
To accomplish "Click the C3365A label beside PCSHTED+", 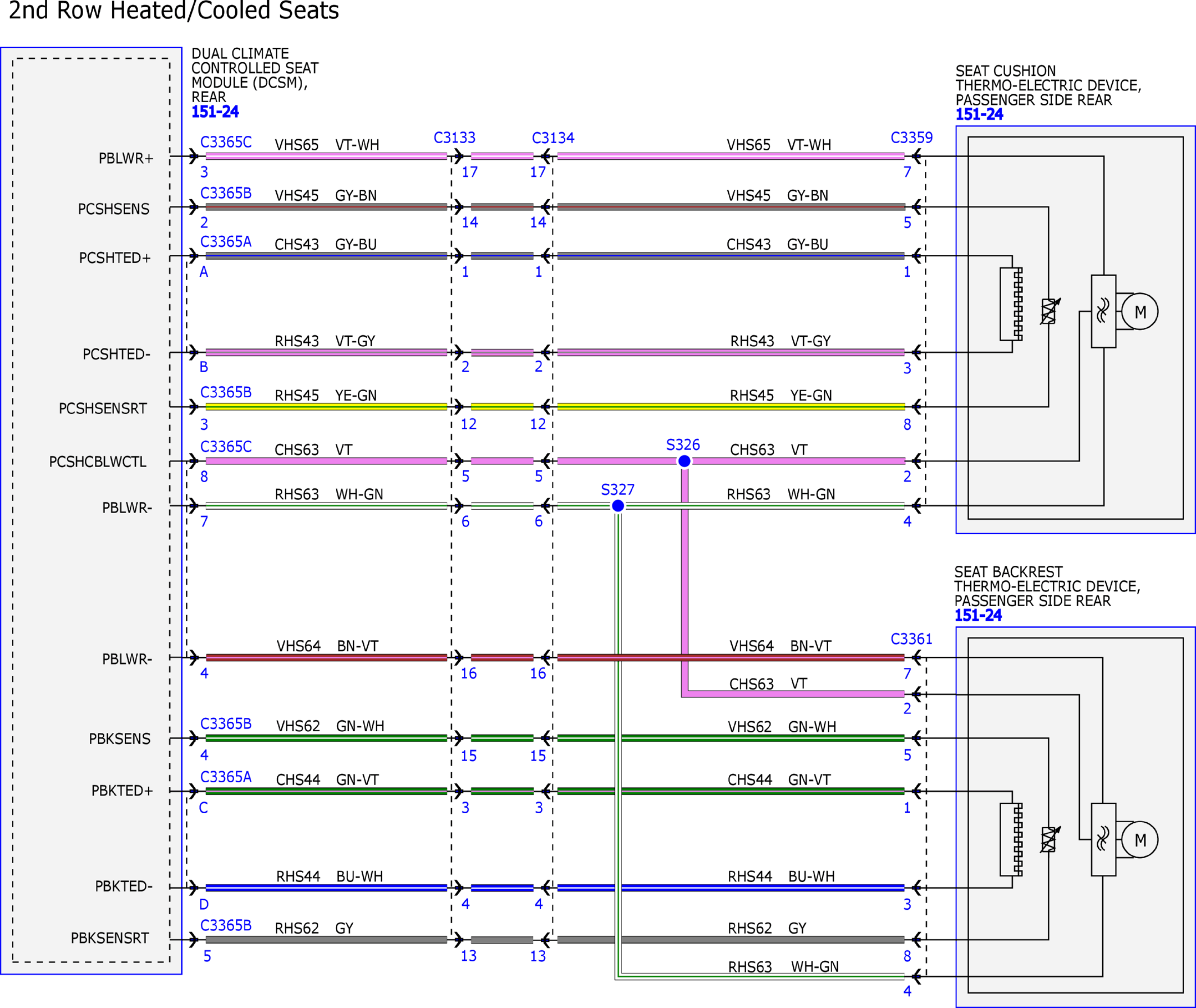I will (x=226, y=242).
